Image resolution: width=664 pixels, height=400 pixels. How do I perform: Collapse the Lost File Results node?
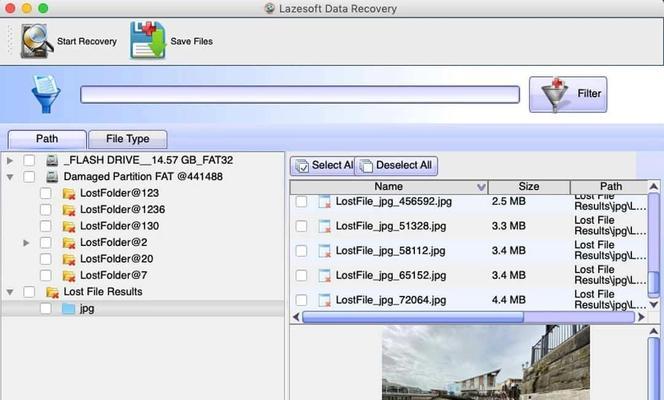pos(10,292)
